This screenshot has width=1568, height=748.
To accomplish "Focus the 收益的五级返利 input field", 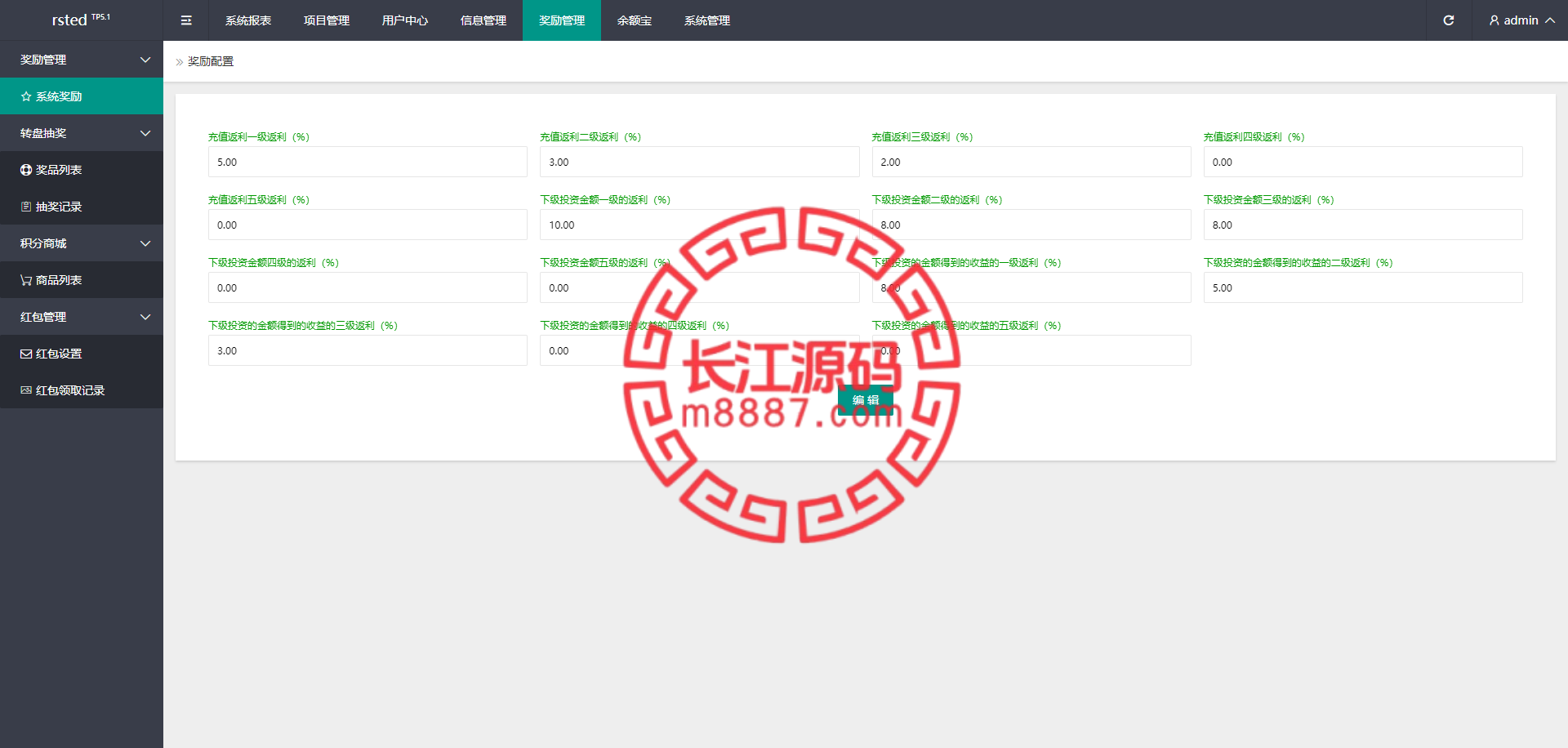I will pos(1031,350).
